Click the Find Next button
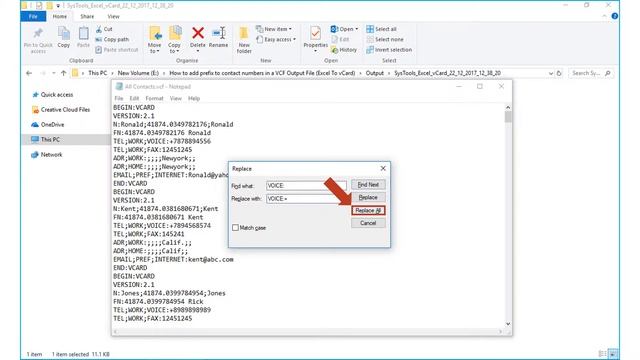Viewport: 640px width, 360px height. click(x=368, y=185)
